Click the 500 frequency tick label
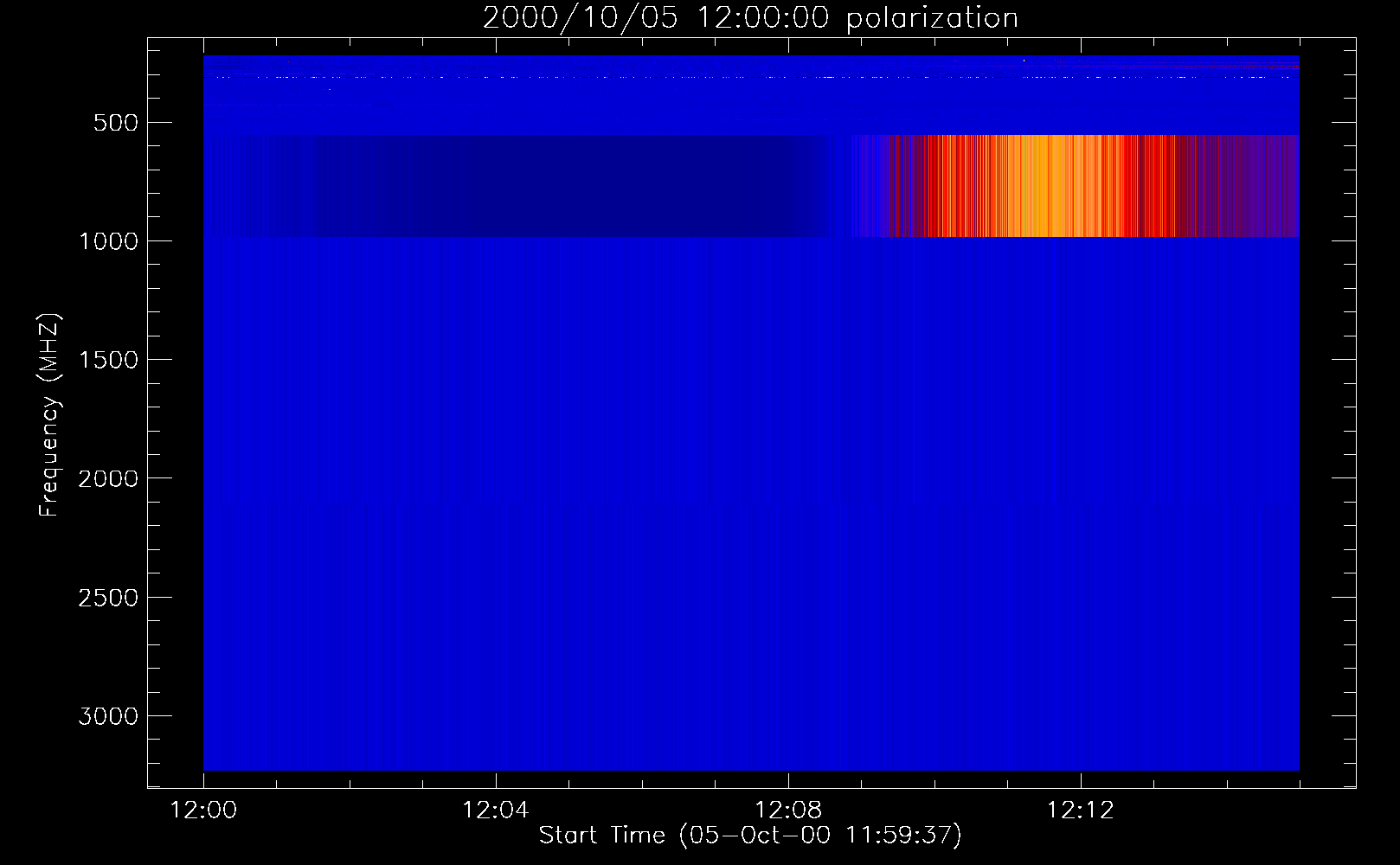The image size is (1400, 865). [117, 123]
